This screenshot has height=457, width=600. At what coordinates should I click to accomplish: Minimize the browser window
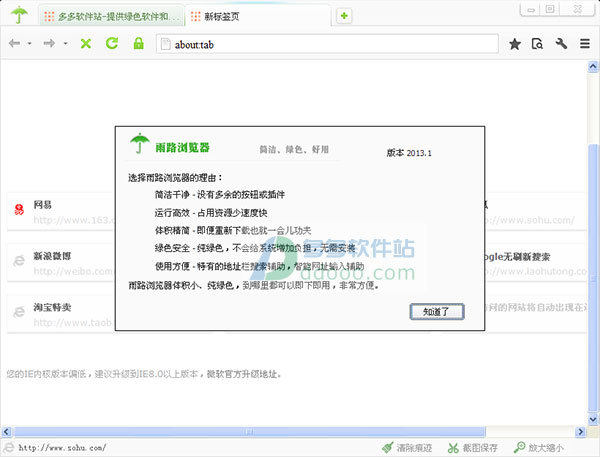coord(531,10)
